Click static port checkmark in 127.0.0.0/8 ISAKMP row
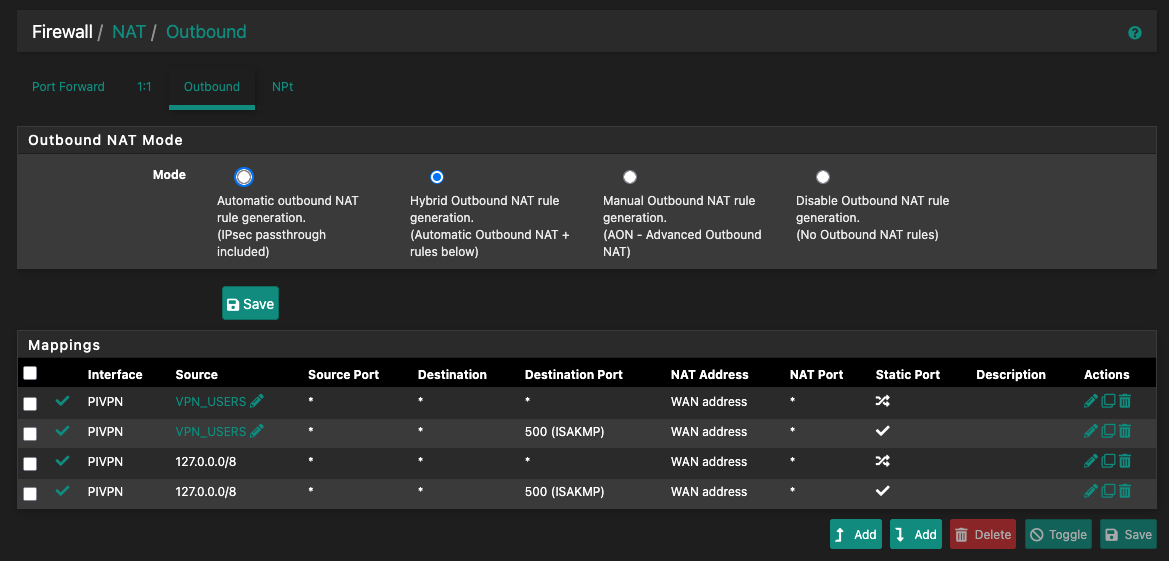This screenshot has width=1169, height=561. pos(883,491)
